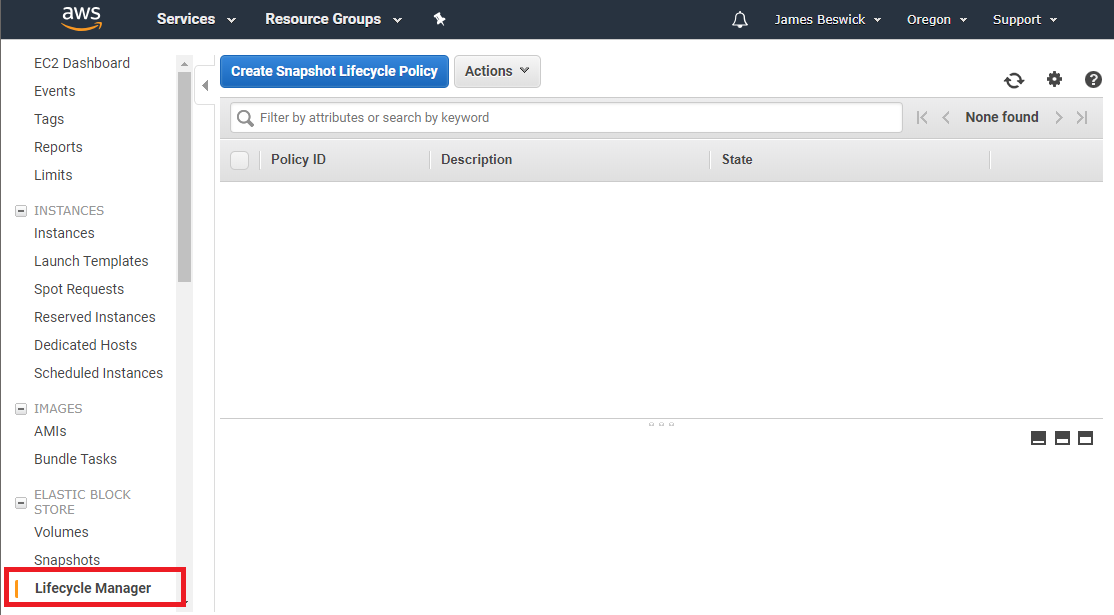This screenshot has height=615, width=1114.
Task: Click the filter by attributes search field
Action: pyautogui.click(x=566, y=118)
